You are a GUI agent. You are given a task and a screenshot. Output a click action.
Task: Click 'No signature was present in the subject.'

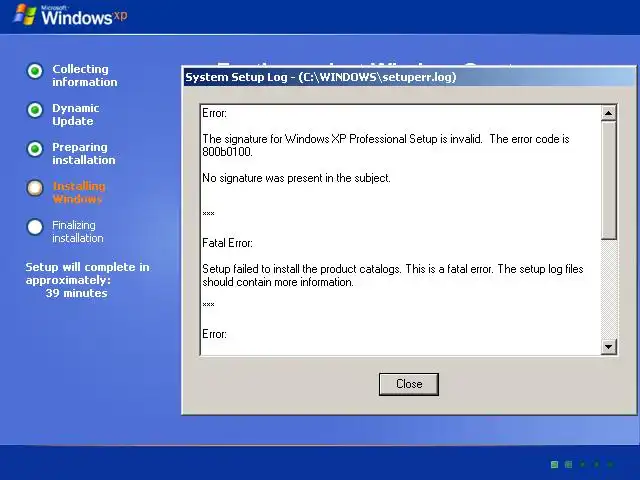click(x=296, y=178)
